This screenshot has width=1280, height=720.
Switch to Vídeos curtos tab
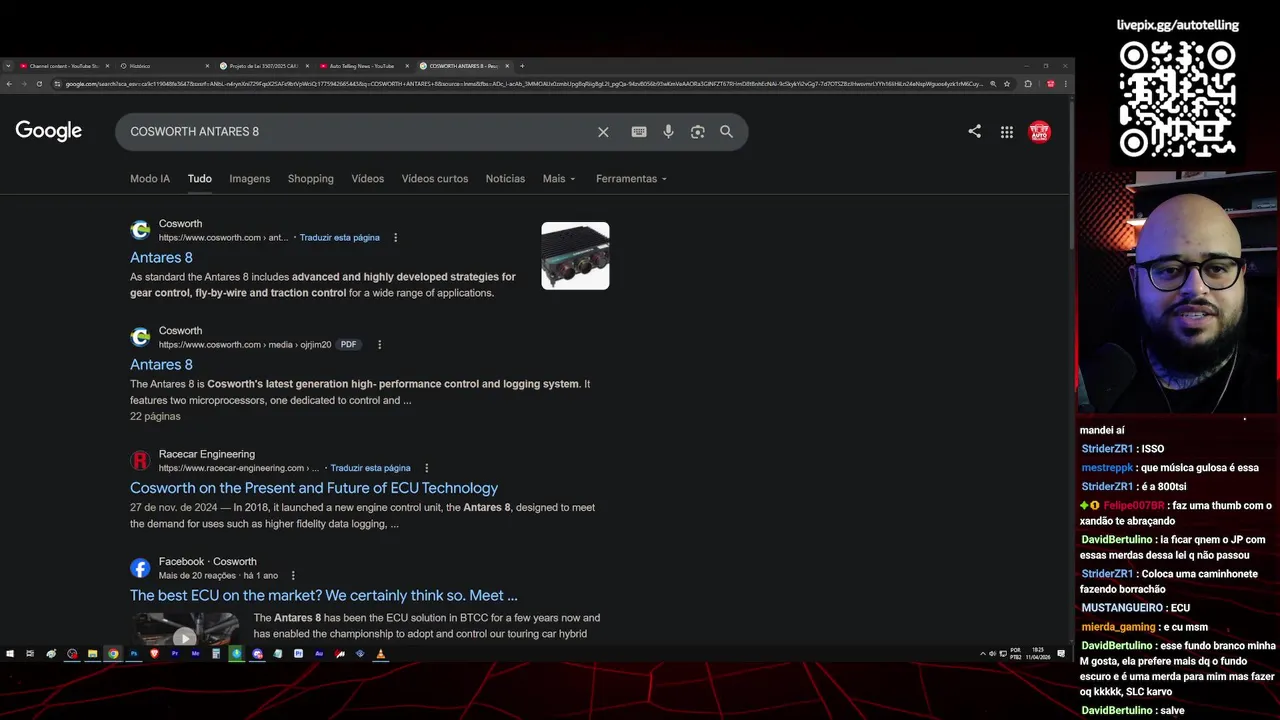(435, 179)
